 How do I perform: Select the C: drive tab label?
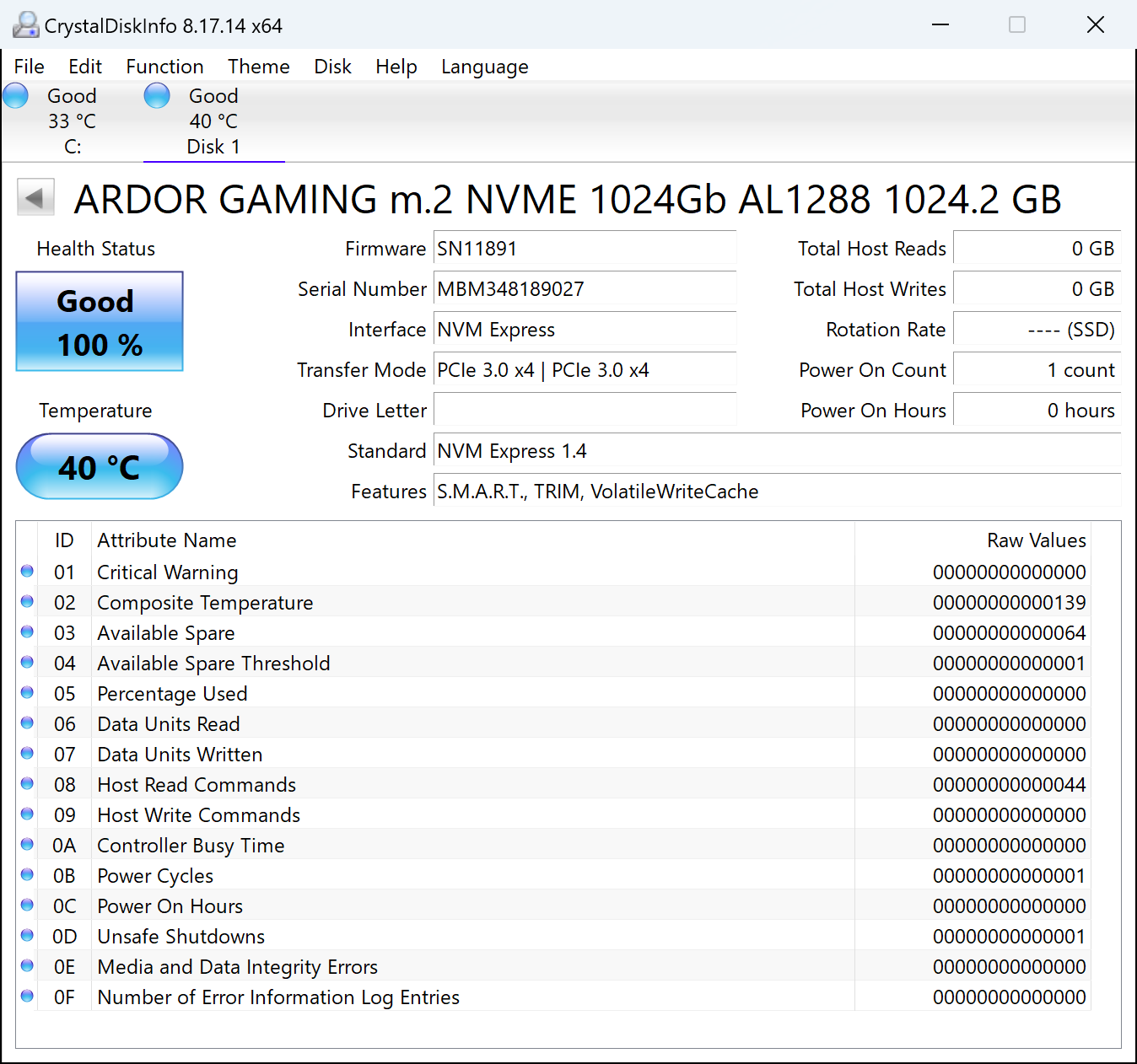click(x=73, y=147)
